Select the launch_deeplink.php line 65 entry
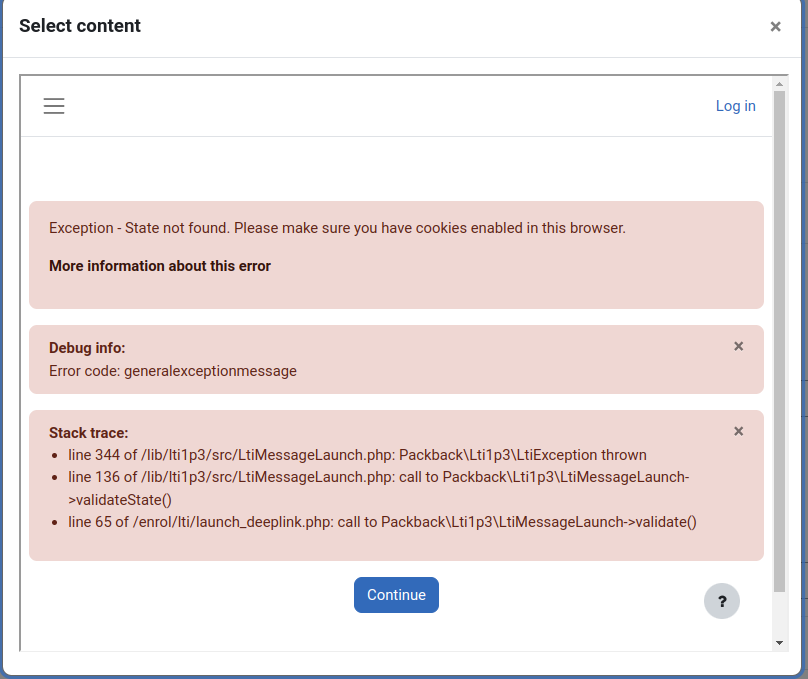808x679 pixels. [382, 522]
